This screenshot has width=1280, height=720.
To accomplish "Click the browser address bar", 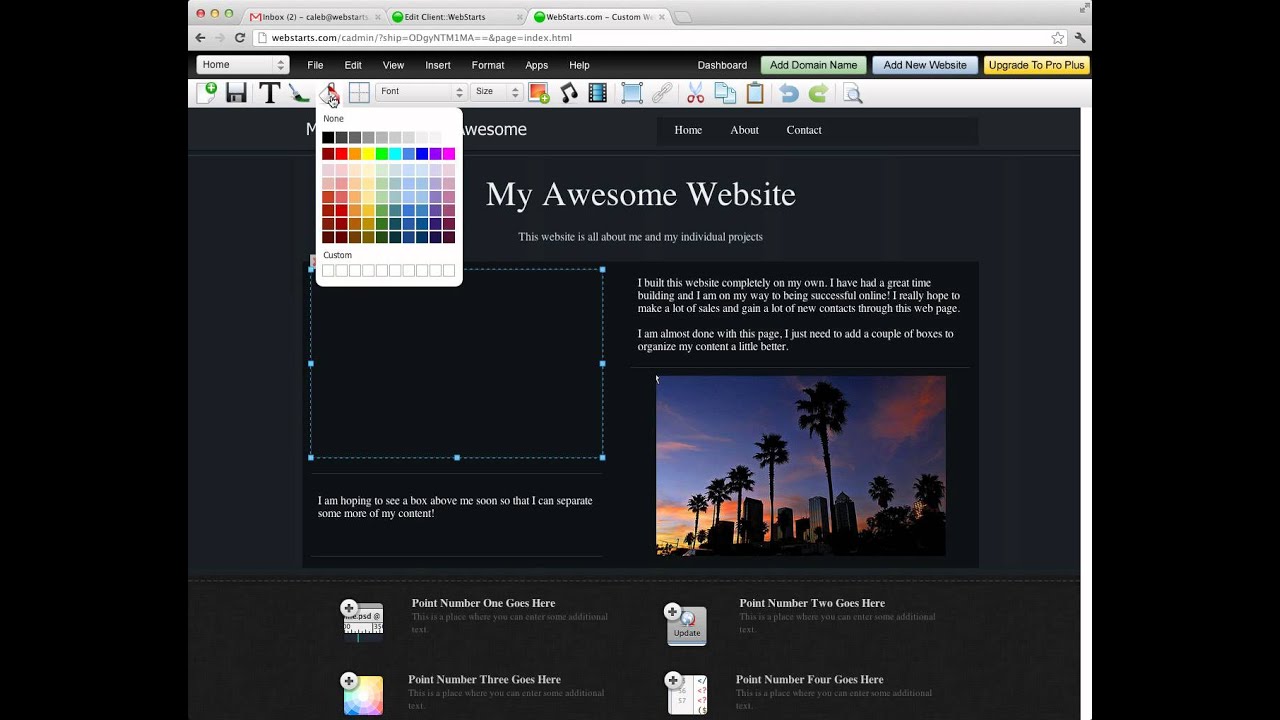I will point(660,38).
